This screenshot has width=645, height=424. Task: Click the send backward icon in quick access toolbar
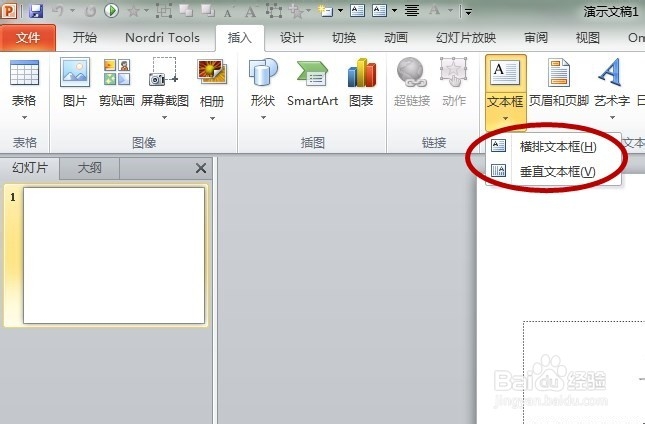click(x=208, y=11)
